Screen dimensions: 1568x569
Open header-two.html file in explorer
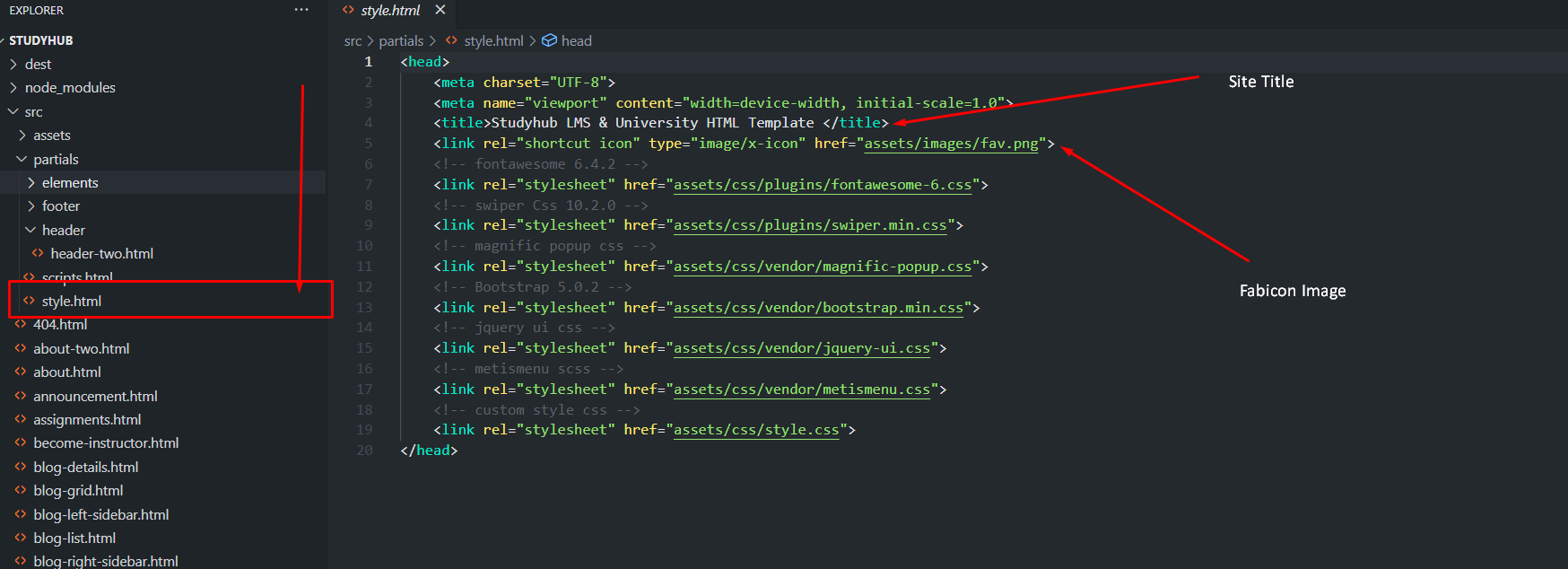click(101, 253)
